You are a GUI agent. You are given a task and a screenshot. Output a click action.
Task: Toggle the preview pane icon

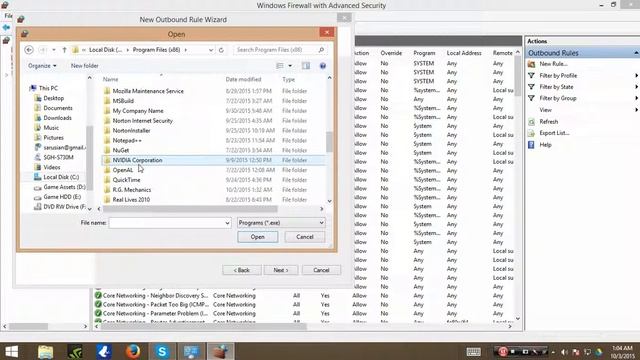coord(306,66)
